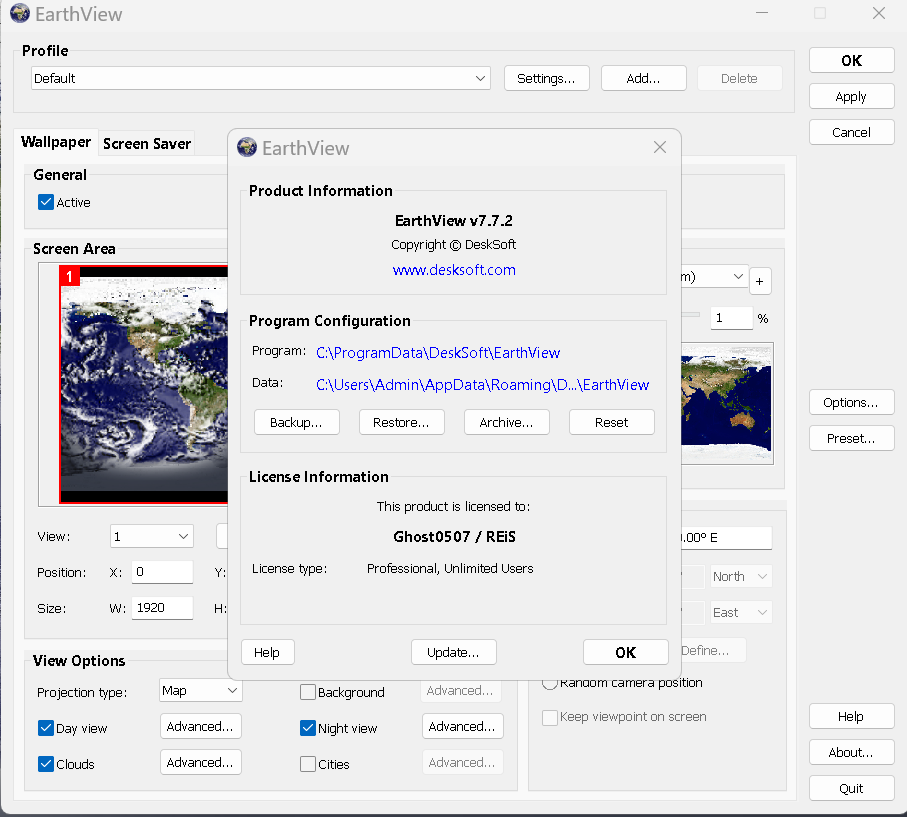Click the Apply button
The height and width of the screenshot is (817, 907).
(851, 96)
